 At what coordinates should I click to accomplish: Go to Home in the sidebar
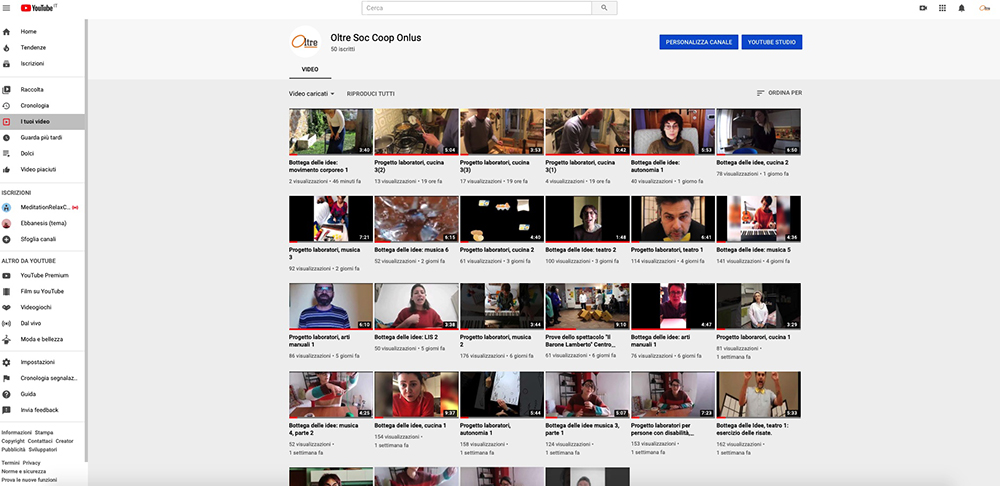click(42, 31)
